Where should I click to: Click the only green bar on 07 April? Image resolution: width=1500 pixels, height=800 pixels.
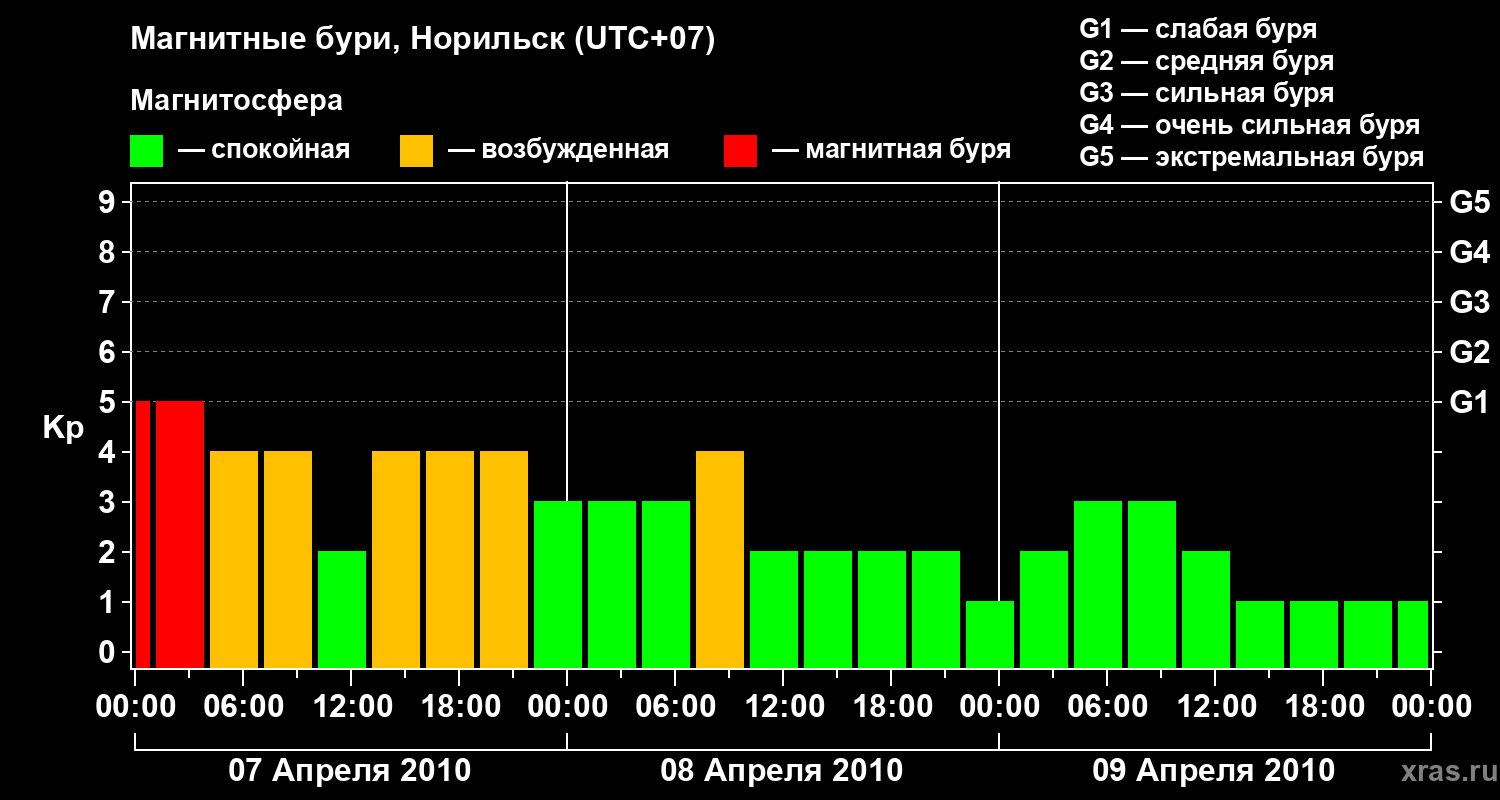tap(342, 609)
